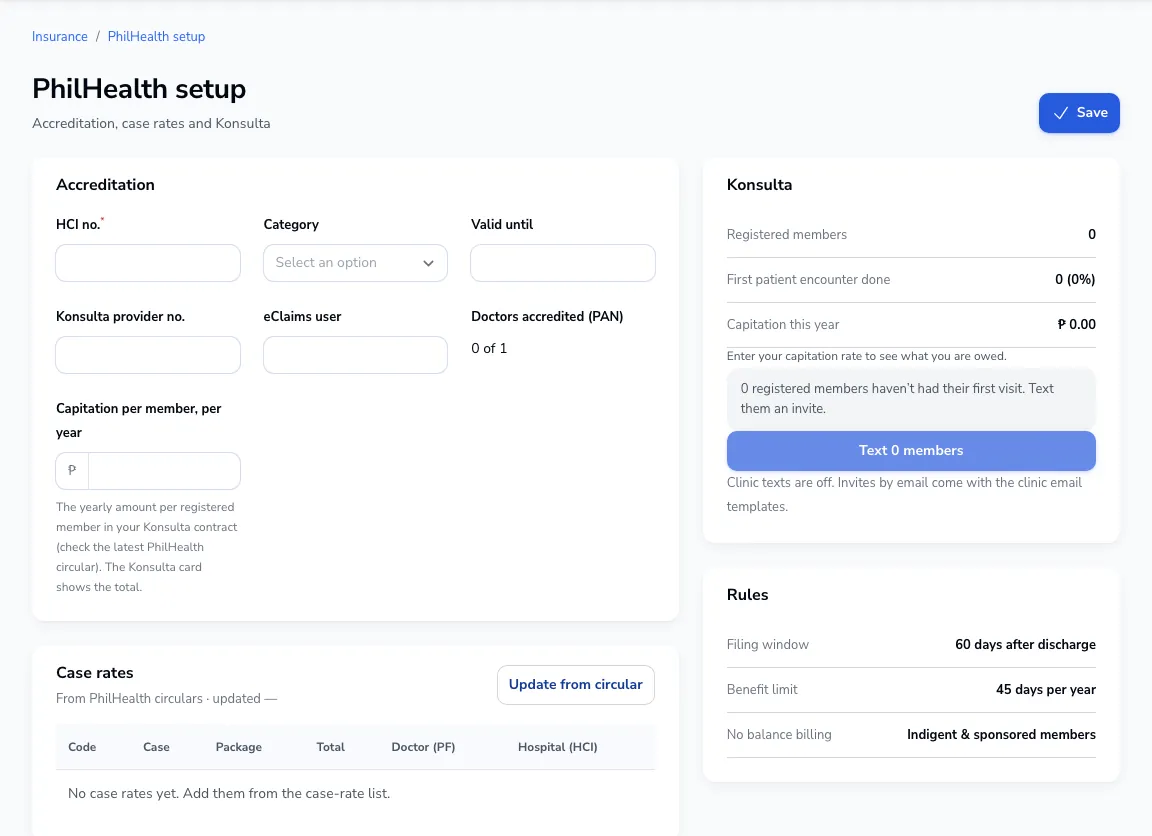The image size is (1152, 836).
Task: Click the No balance billing label
Action: pyautogui.click(x=779, y=734)
